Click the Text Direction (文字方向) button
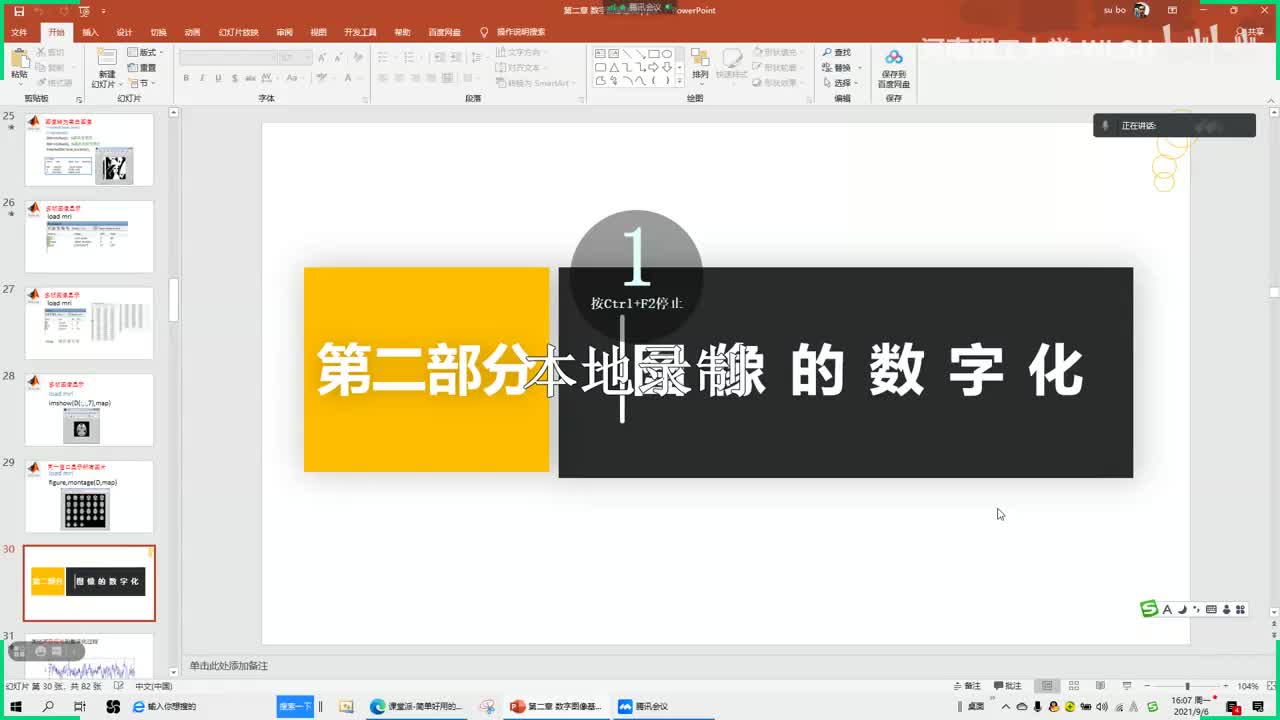The image size is (1280, 720). click(x=521, y=52)
